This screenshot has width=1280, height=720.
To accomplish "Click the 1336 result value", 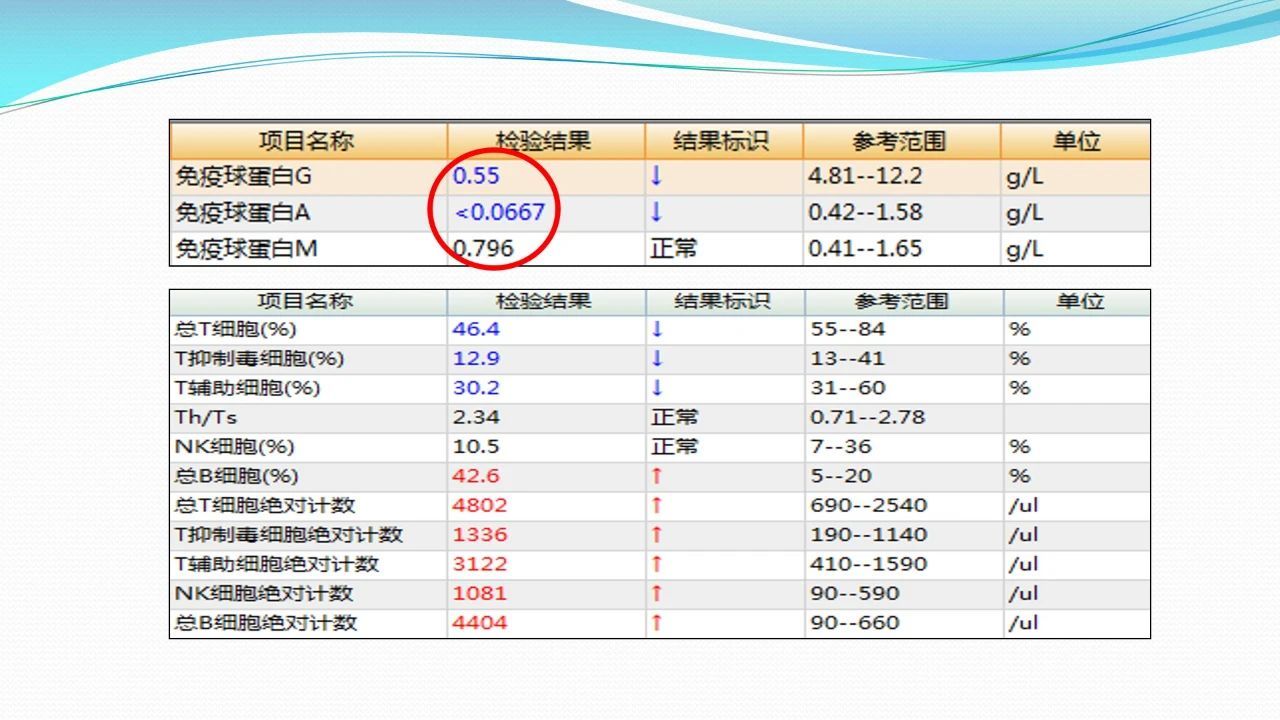I will 480,535.
